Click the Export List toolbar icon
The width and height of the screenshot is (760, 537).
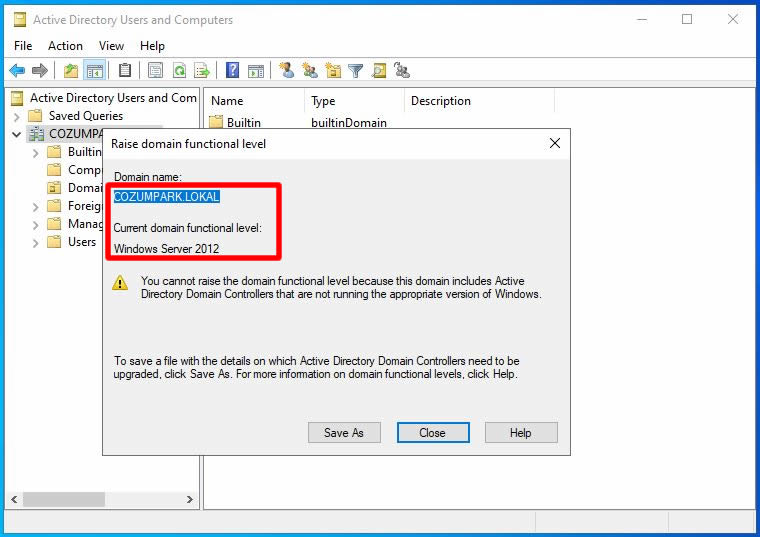point(202,70)
